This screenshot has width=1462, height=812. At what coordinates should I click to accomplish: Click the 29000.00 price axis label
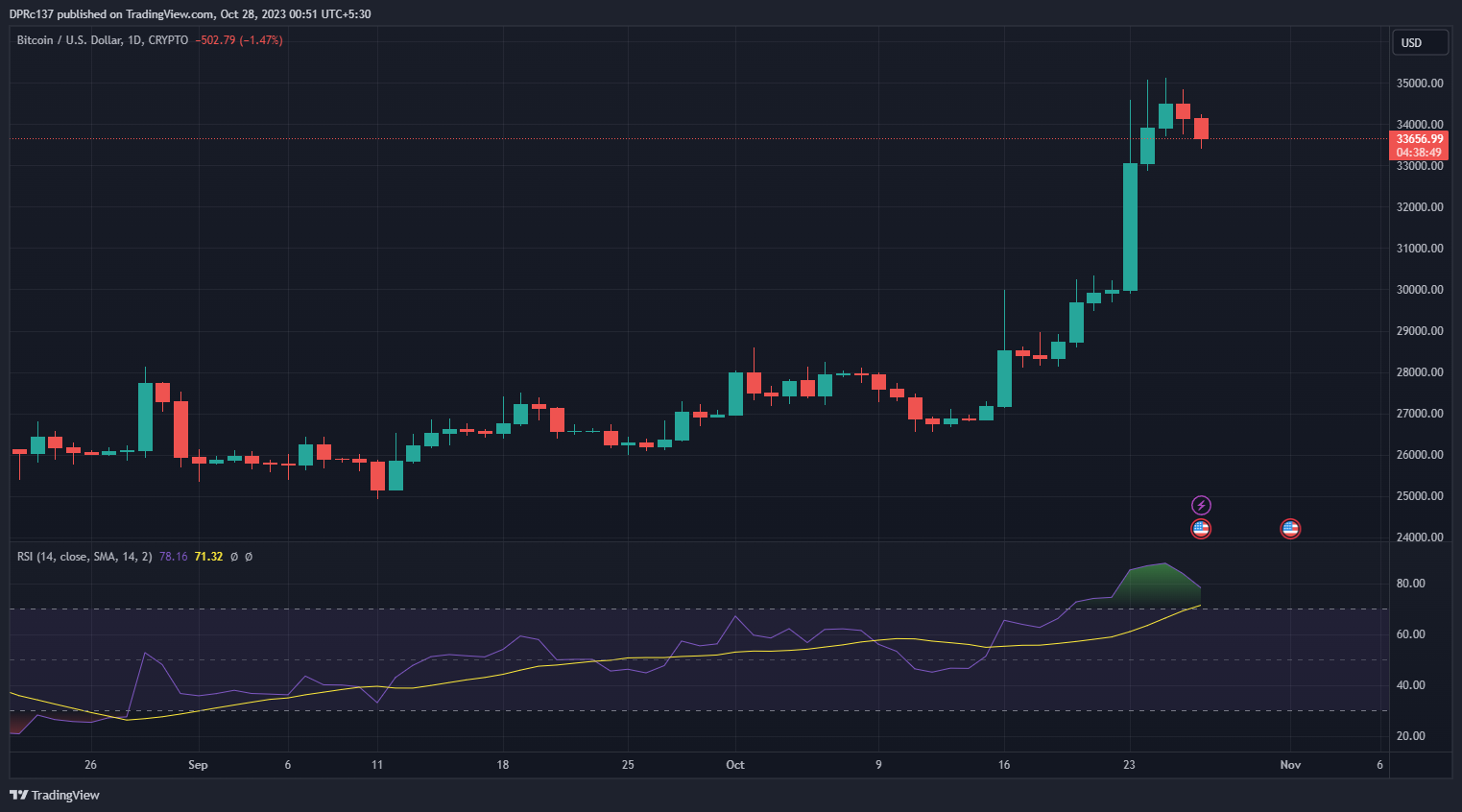pos(1420,331)
